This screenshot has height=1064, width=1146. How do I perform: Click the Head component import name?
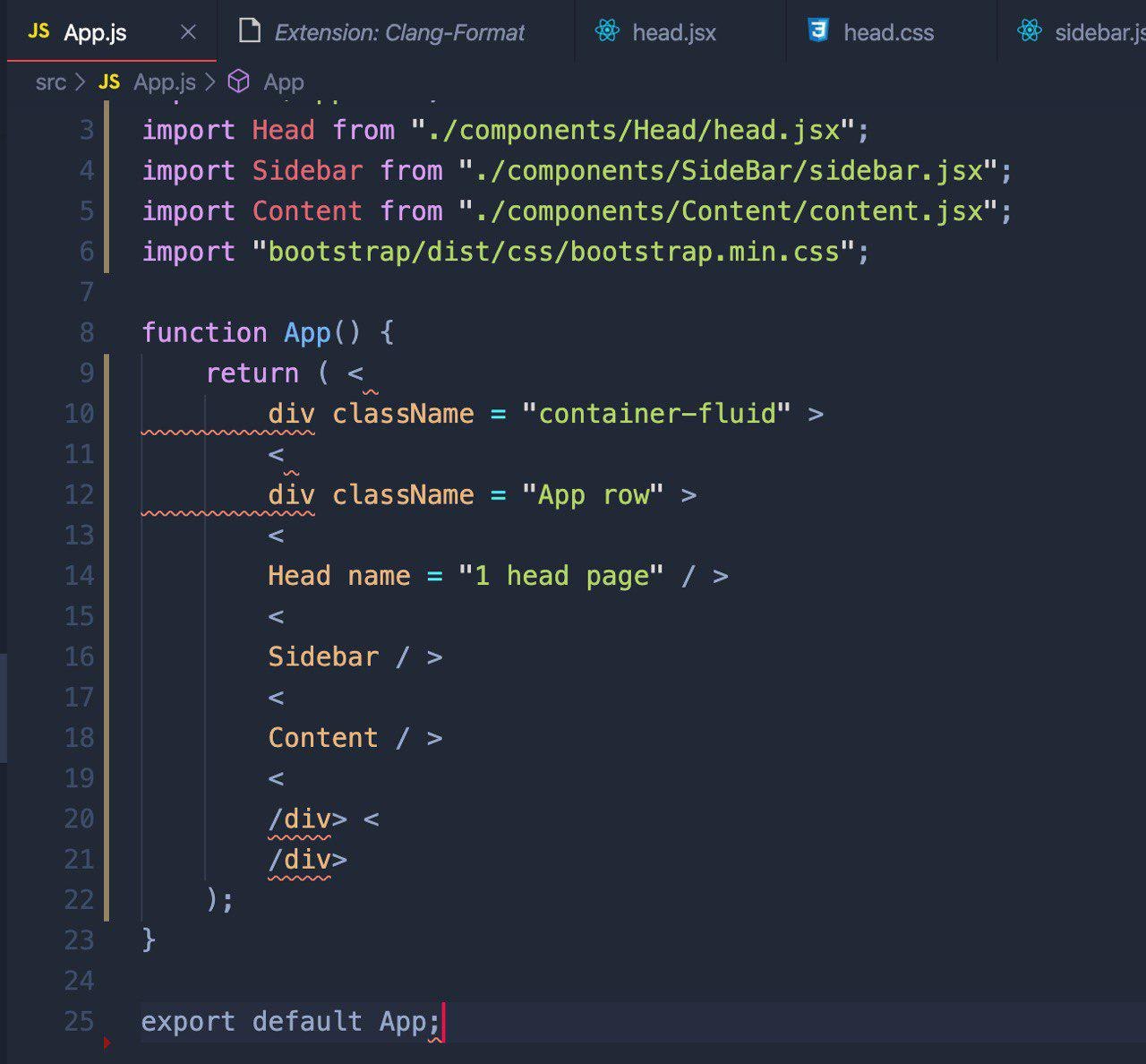tap(283, 130)
